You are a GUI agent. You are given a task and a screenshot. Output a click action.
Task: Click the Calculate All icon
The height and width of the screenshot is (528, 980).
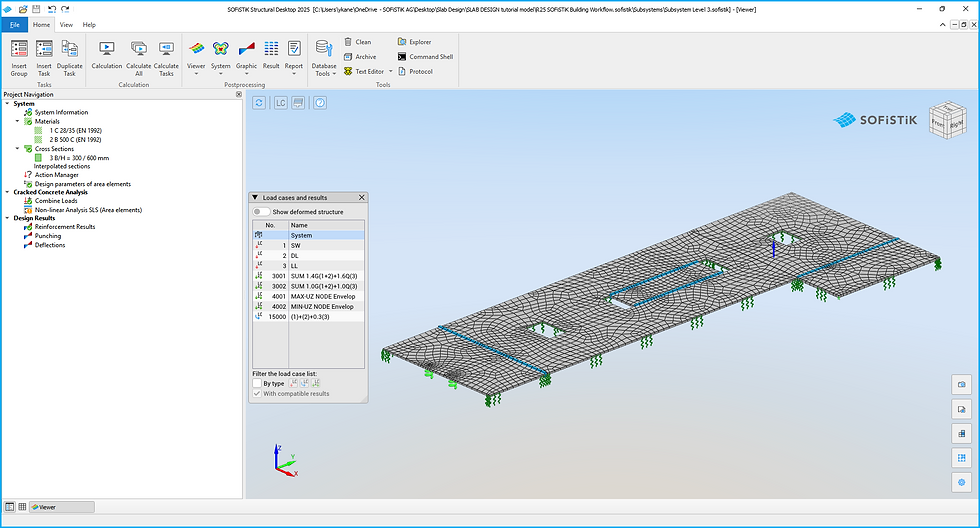139,49
